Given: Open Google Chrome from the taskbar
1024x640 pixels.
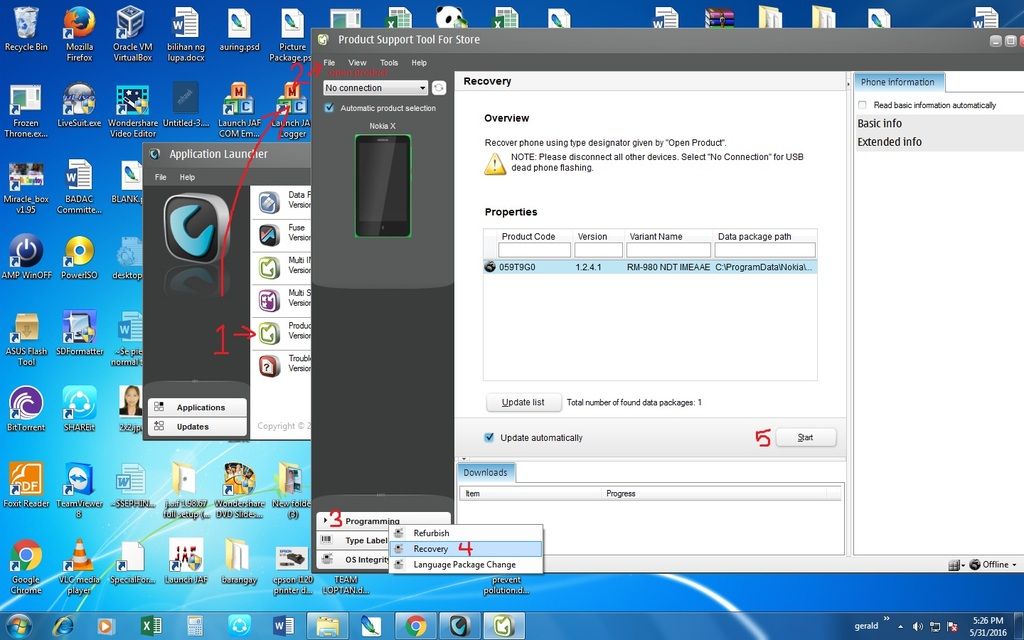Looking at the screenshot, I should click(415, 625).
